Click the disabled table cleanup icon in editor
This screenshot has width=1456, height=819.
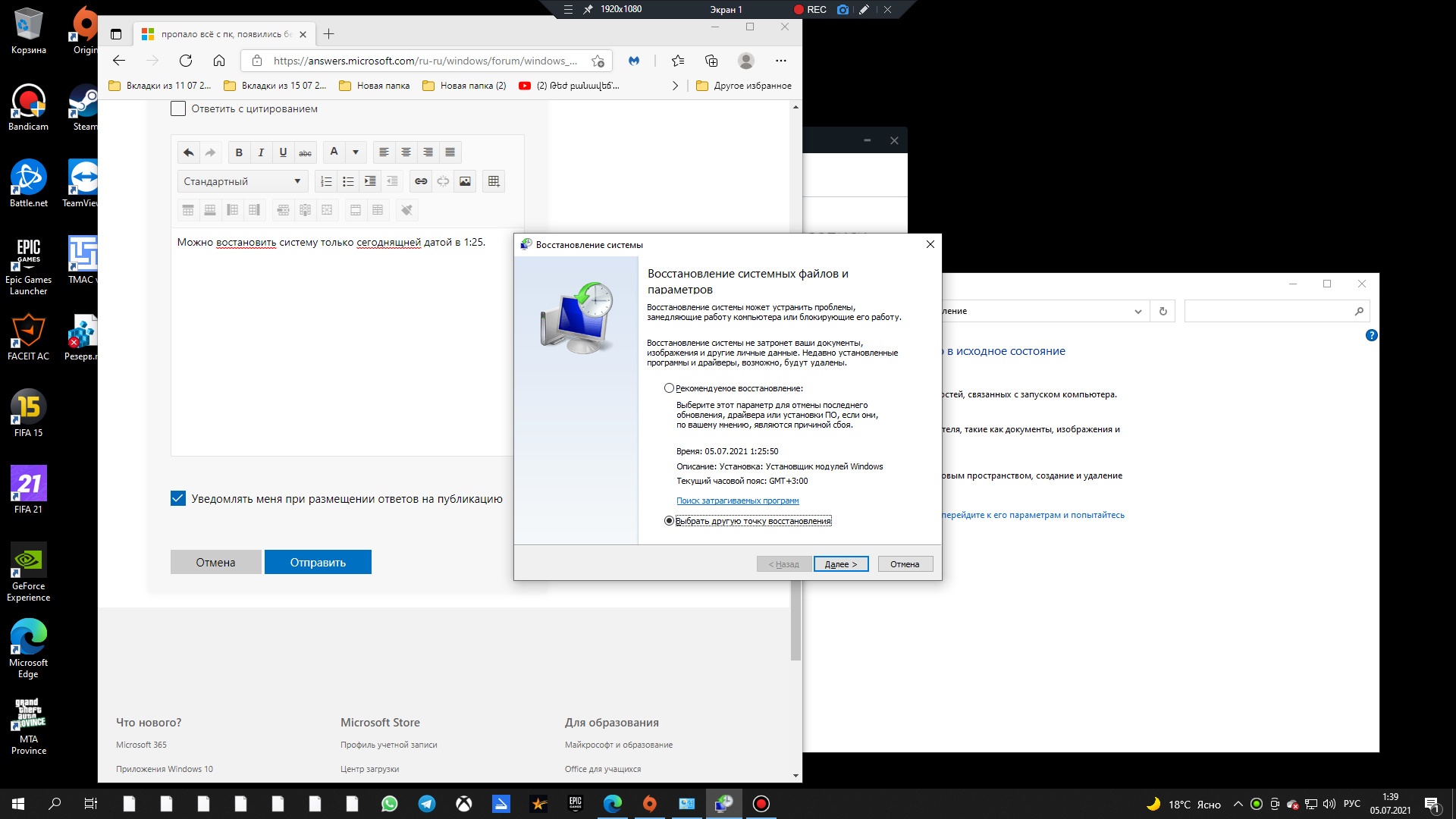click(406, 210)
